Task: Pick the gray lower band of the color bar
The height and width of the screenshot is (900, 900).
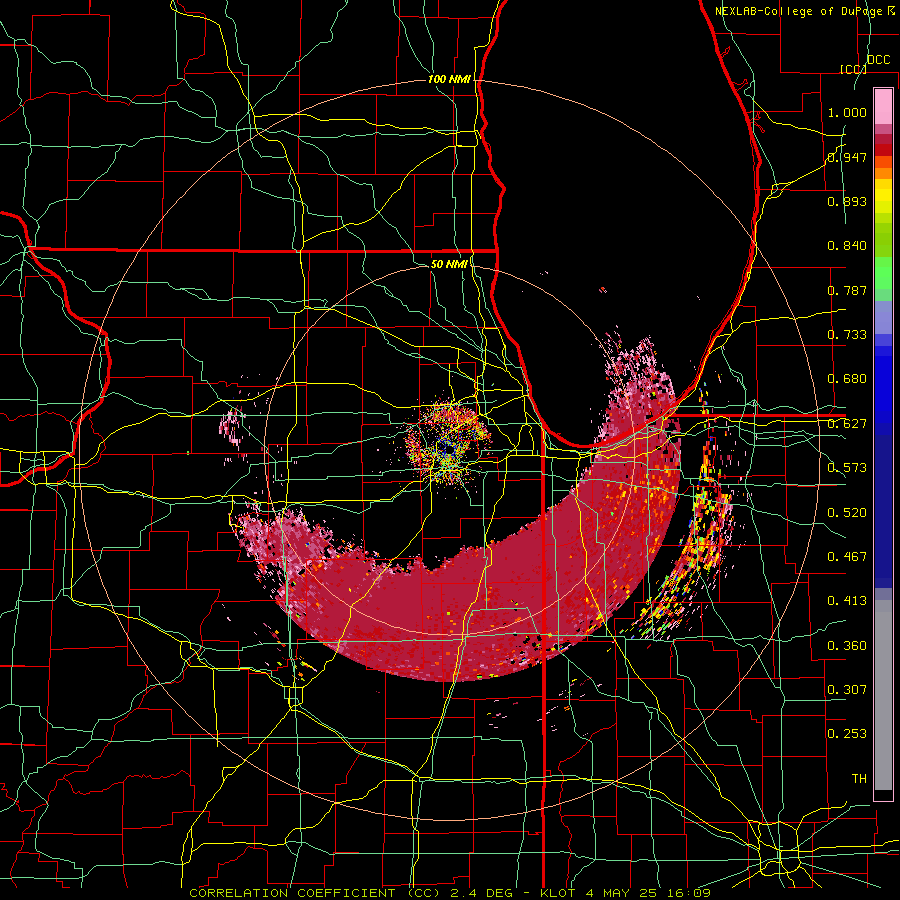Action: tap(883, 695)
